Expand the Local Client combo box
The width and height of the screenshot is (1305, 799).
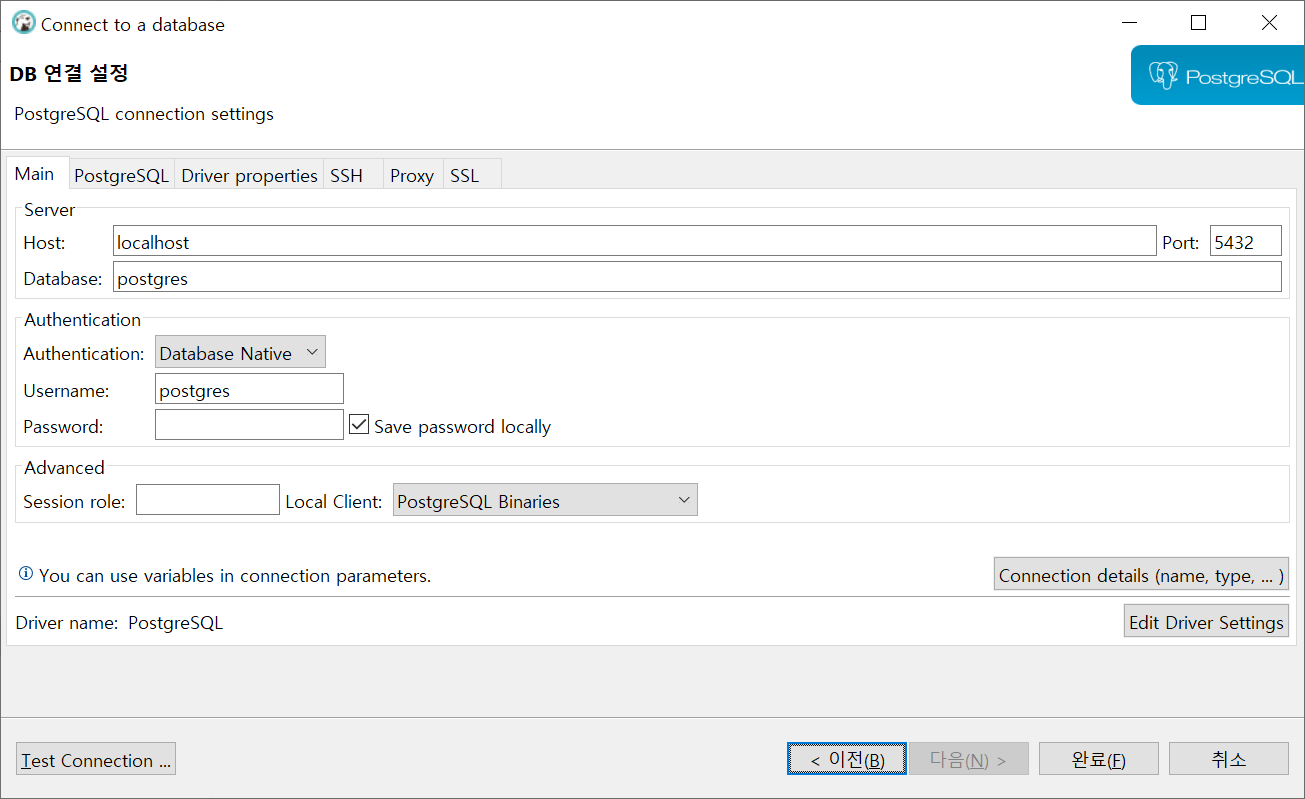545,501
